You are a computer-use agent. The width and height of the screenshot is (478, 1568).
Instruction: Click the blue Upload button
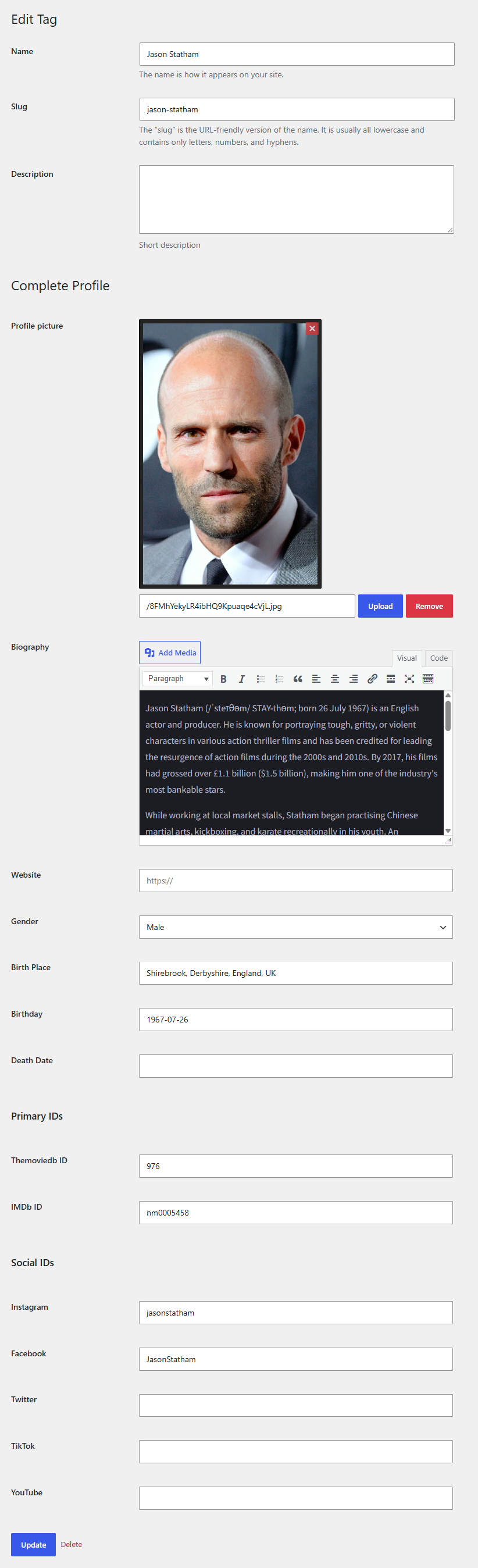[x=380, y=606]
